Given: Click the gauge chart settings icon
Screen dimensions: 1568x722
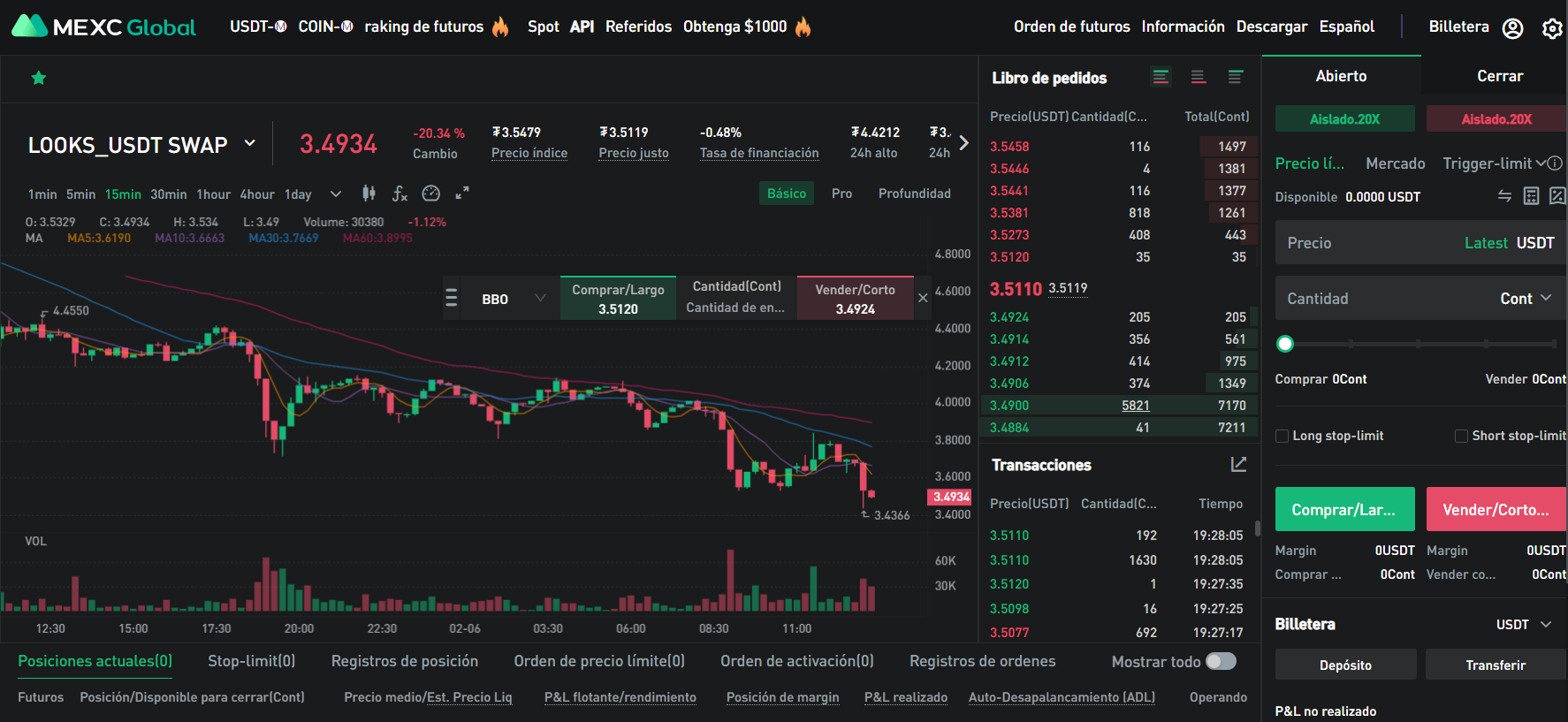Looking at the screenshot, I should [431, 194].
